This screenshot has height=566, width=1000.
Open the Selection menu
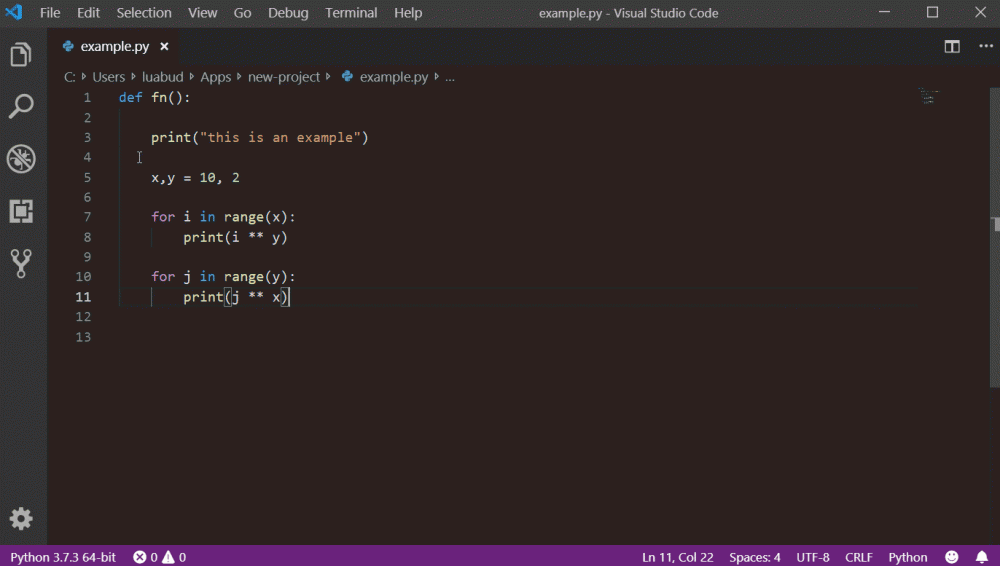click(143, 13)
